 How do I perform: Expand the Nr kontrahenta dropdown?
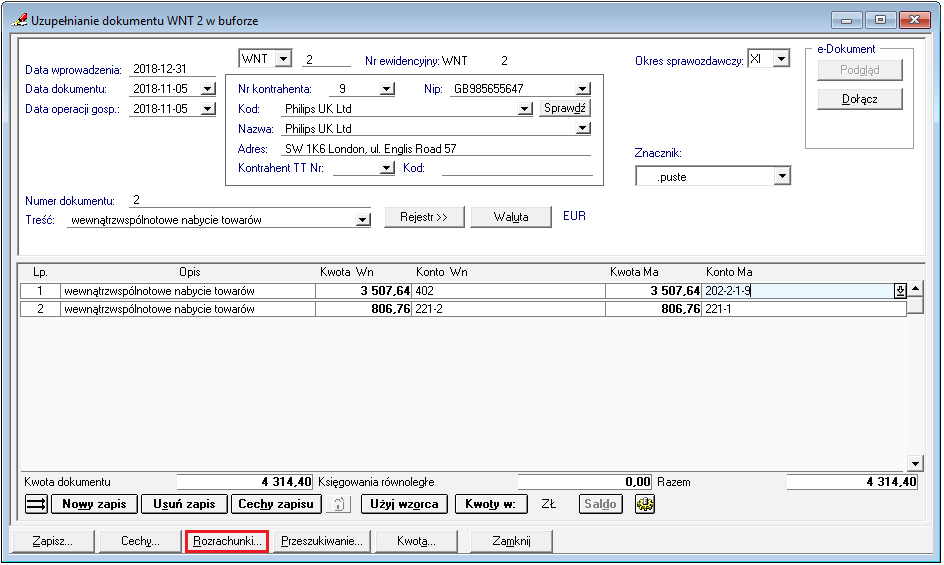387,89
